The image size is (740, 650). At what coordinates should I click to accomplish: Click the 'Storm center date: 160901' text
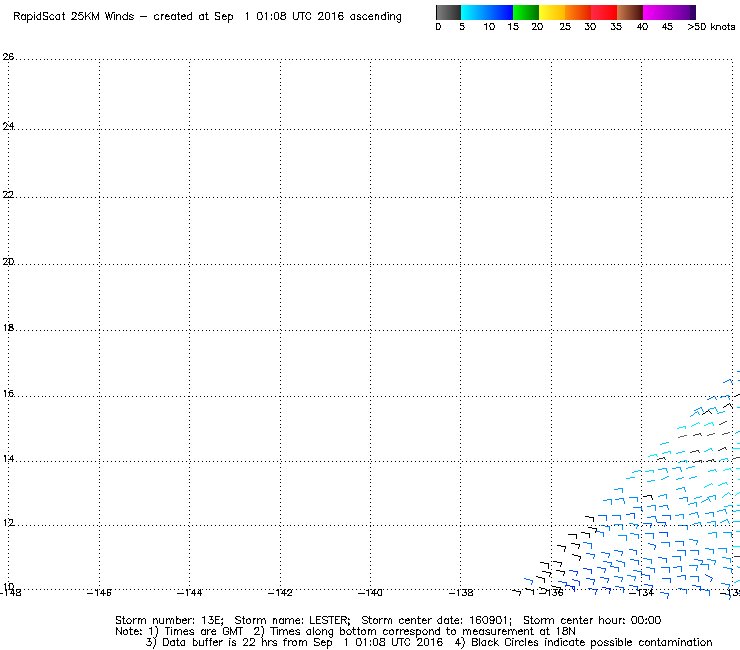[x=437, y=620]
